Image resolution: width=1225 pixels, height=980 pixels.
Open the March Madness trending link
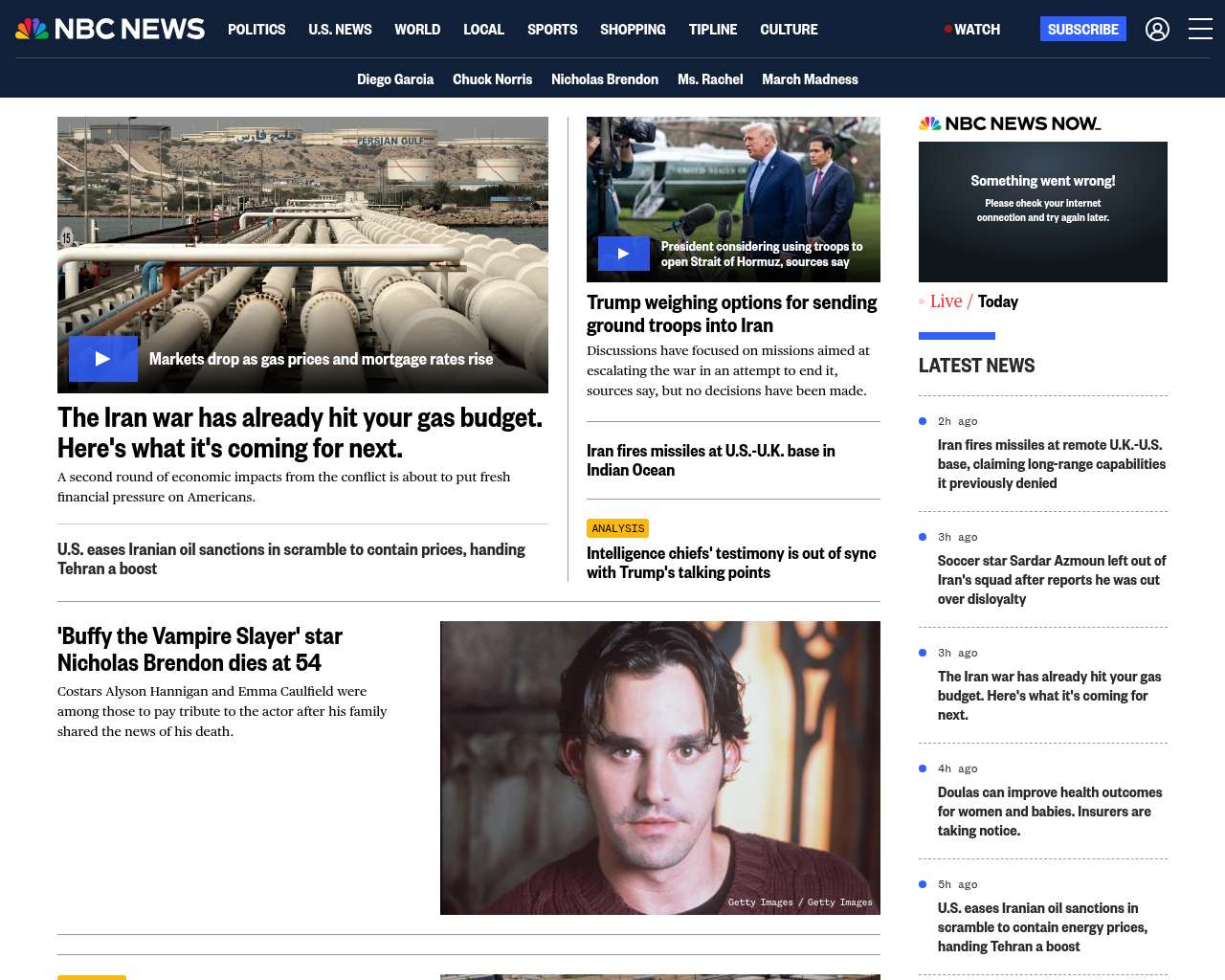(x=810, y=79)
